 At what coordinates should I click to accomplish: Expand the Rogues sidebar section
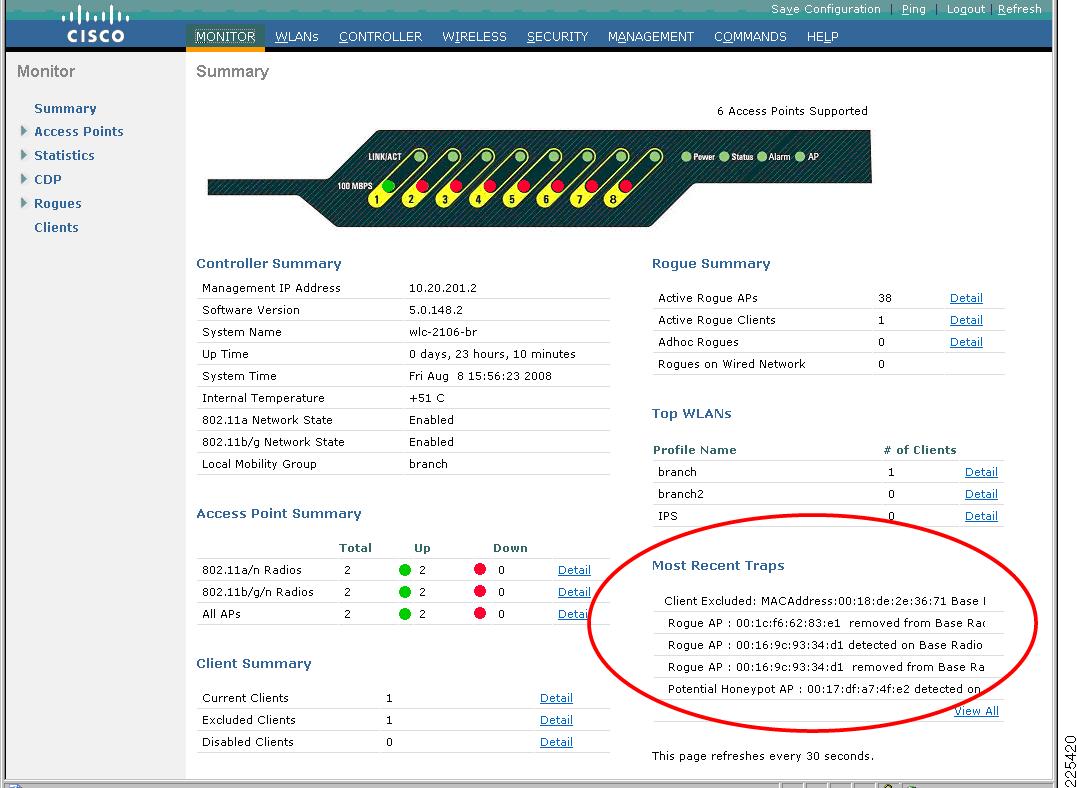[x=24, y=203]
